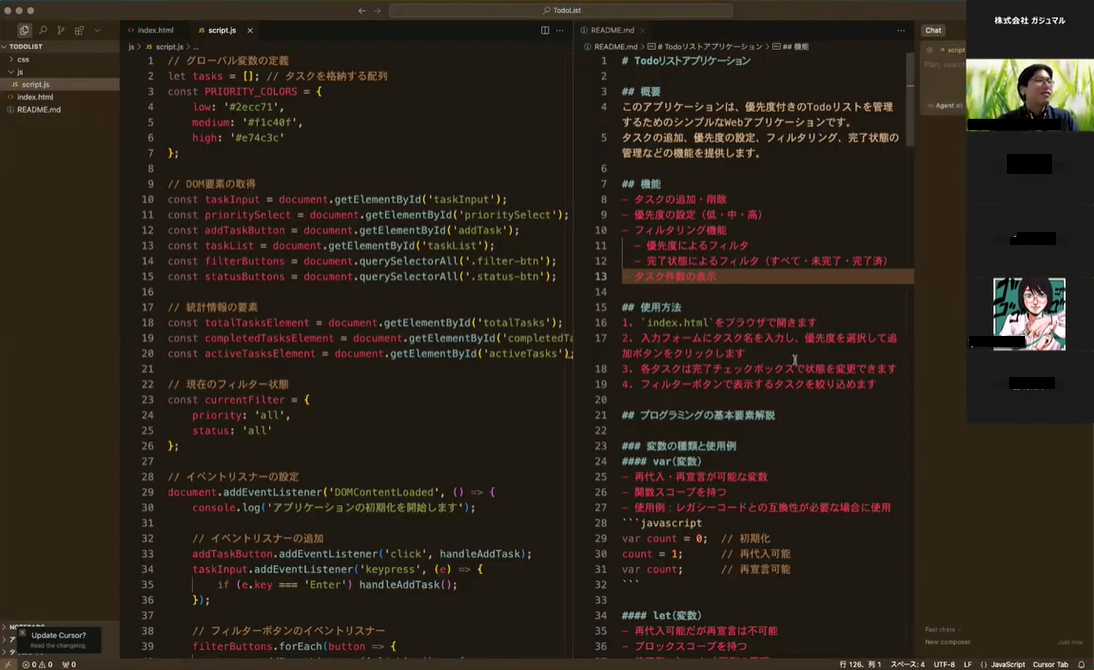Go back with the navigation arrow
Screen dimensions: 1094x670
click(x=362, y=10)
